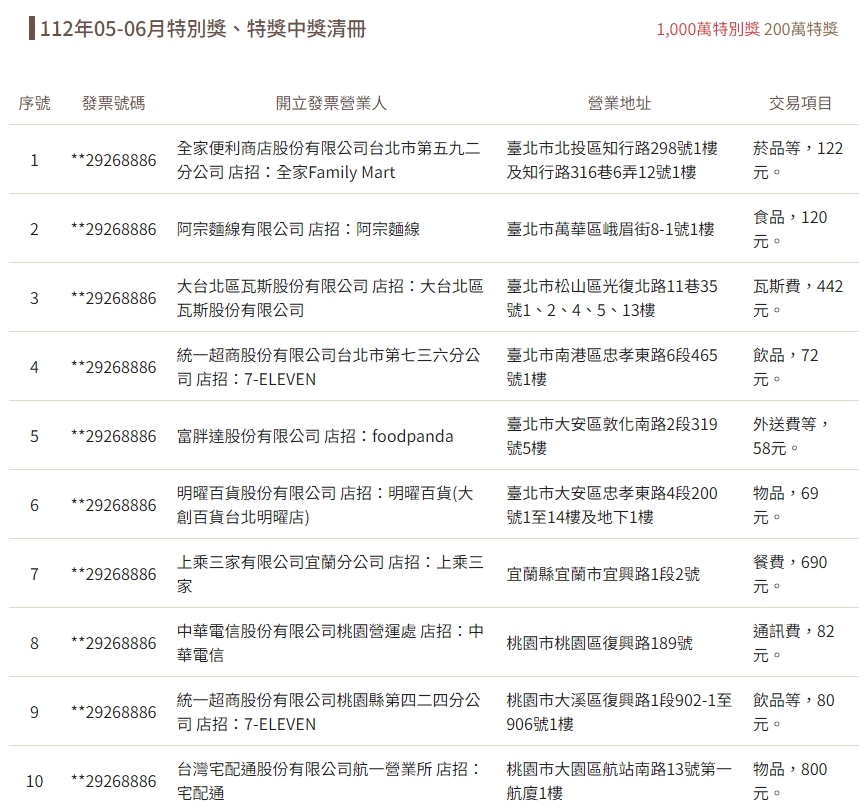This screenshot has height=812, width=865.
Task: Click the 統一超商台北市第七三六分公司 entry
Action: coord(329,367)
